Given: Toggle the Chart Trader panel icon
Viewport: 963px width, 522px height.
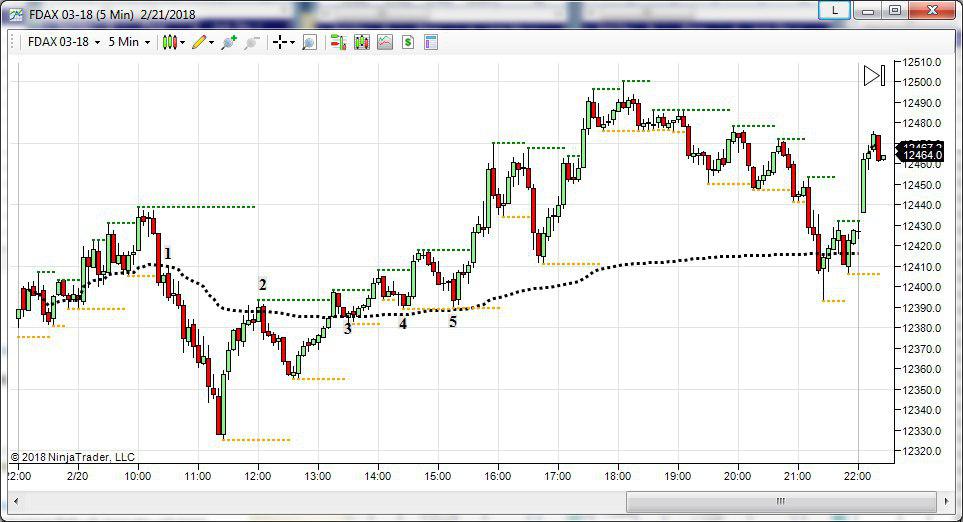Looking at the screenshot, I should point(338,42).
